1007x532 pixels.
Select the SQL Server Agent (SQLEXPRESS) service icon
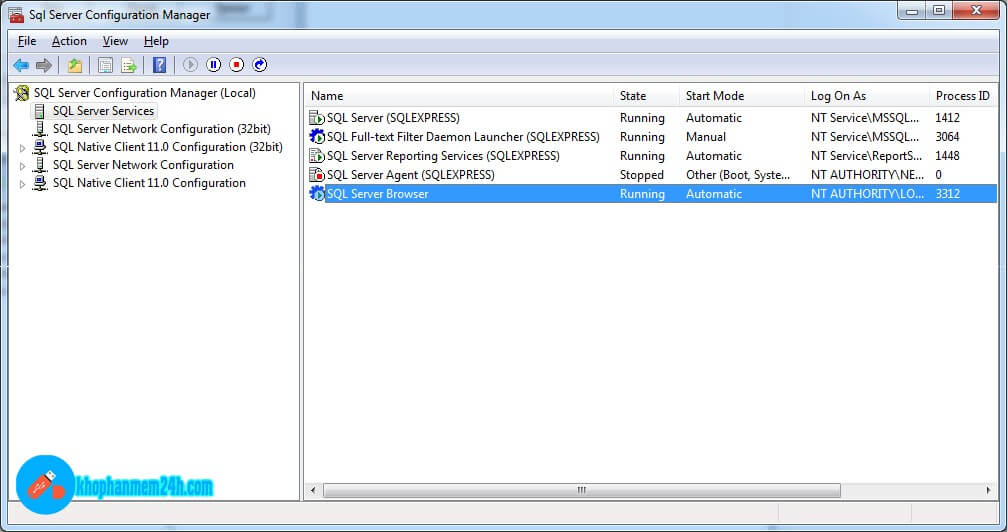317,175
